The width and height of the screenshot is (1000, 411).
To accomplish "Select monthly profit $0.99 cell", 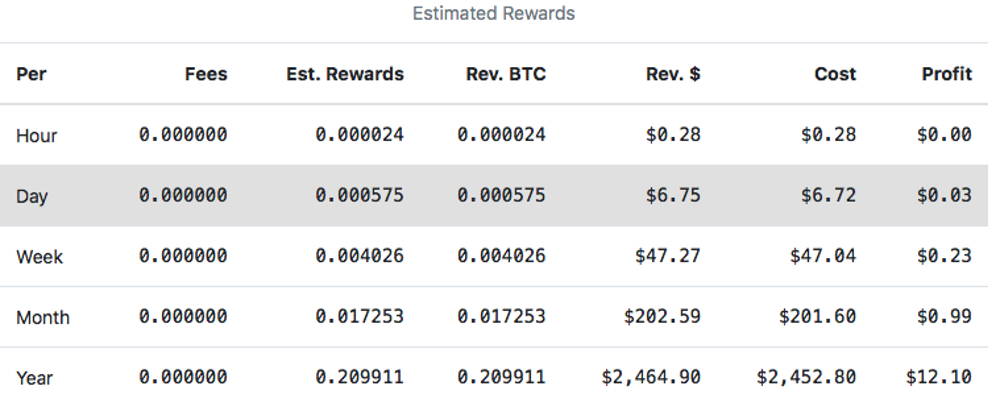I will pyautogui.click(x=945, y=317).
